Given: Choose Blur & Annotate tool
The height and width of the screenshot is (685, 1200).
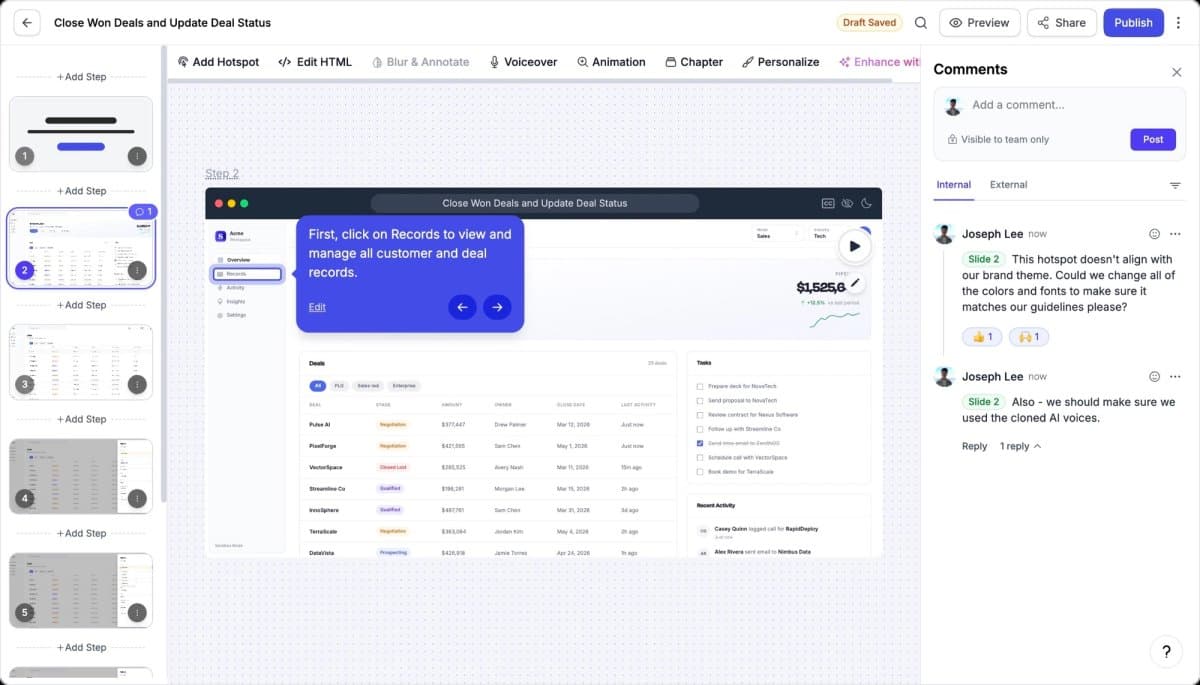Looking at the screenshot, I should click(x=420, y=62).
